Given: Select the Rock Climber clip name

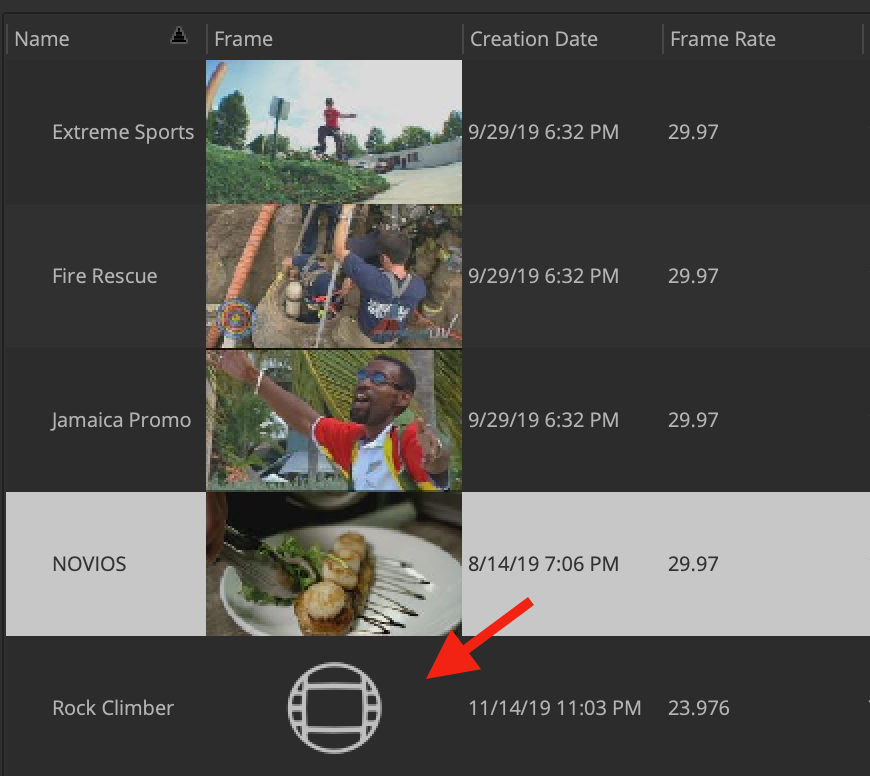Looking at the screenshot, I should (113, 708).
